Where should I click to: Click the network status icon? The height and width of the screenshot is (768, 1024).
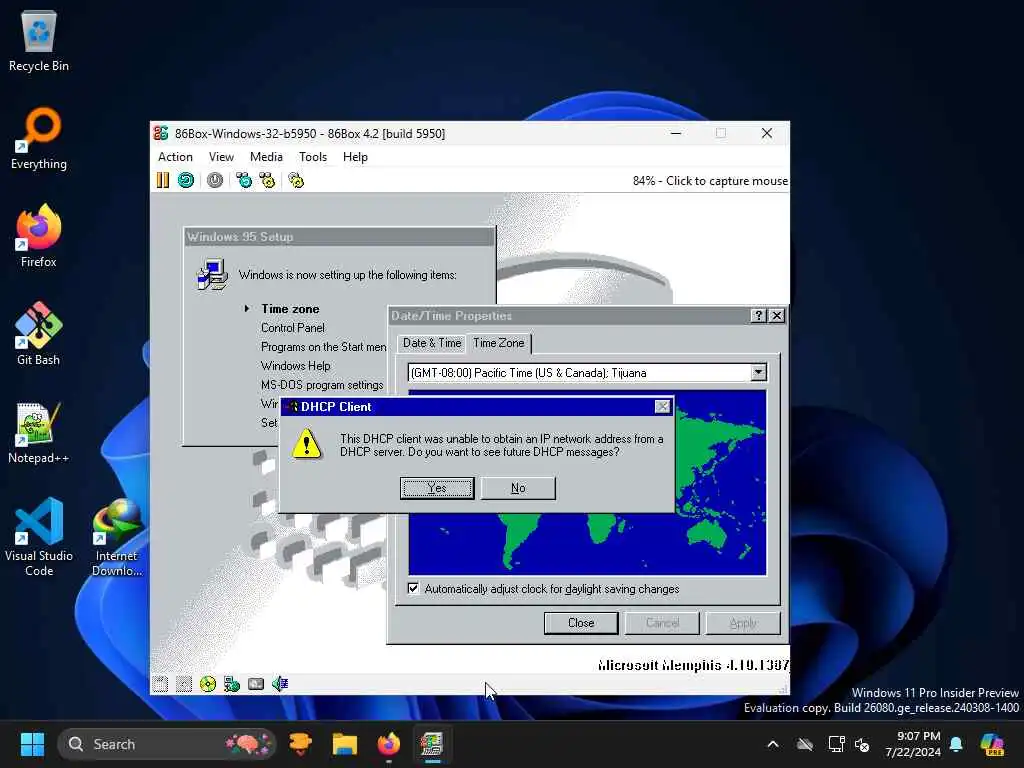(232, 684)
